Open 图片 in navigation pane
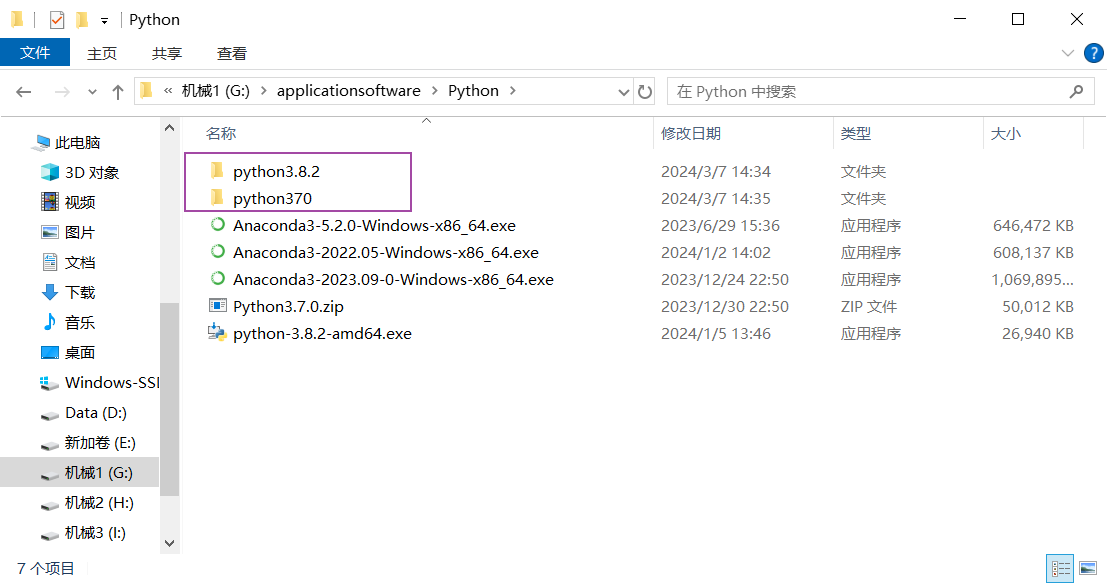The height and width of the screenshot is (583, 1107). pos(80,233)
